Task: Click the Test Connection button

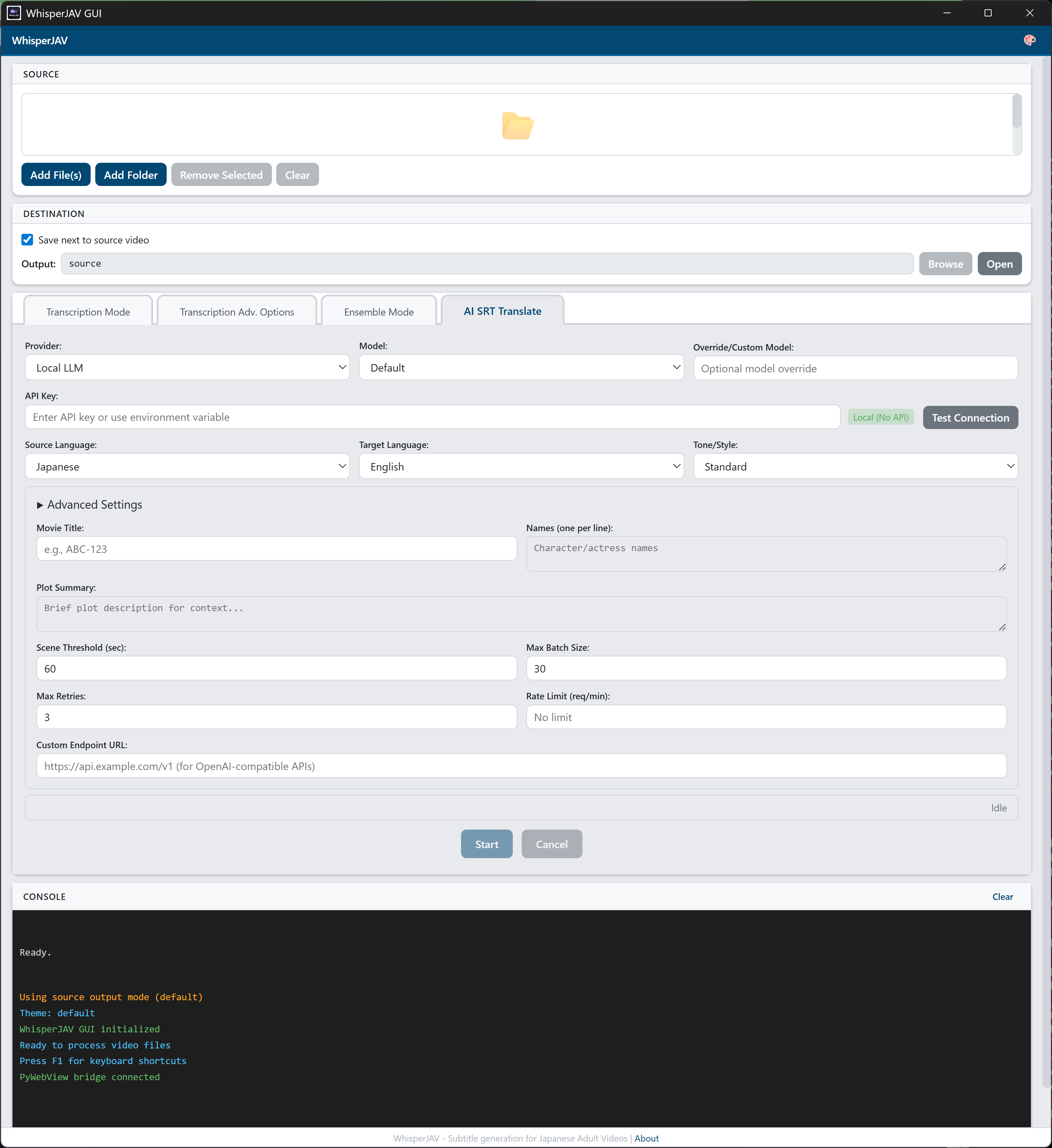Action: [970, 417]
